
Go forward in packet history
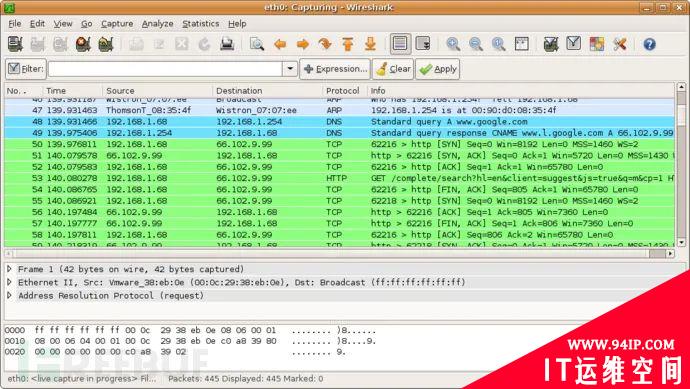coord(303,44)
